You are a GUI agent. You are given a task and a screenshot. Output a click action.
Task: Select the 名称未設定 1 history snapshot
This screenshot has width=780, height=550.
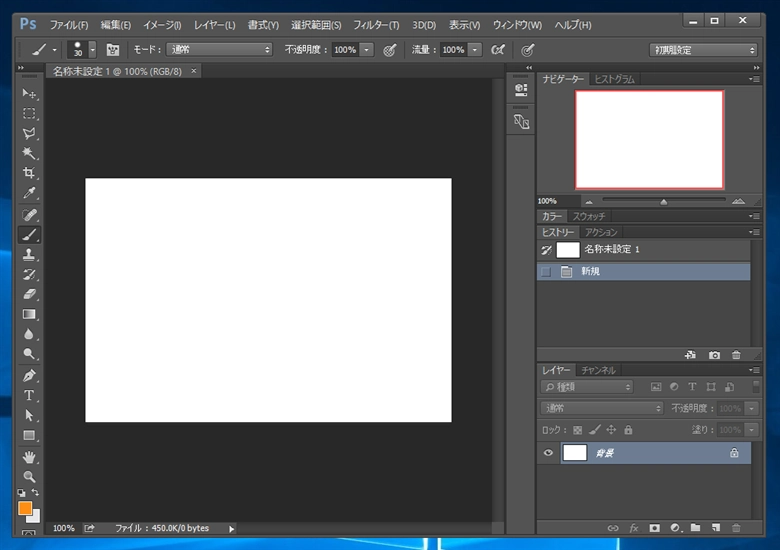pos(644,250)
